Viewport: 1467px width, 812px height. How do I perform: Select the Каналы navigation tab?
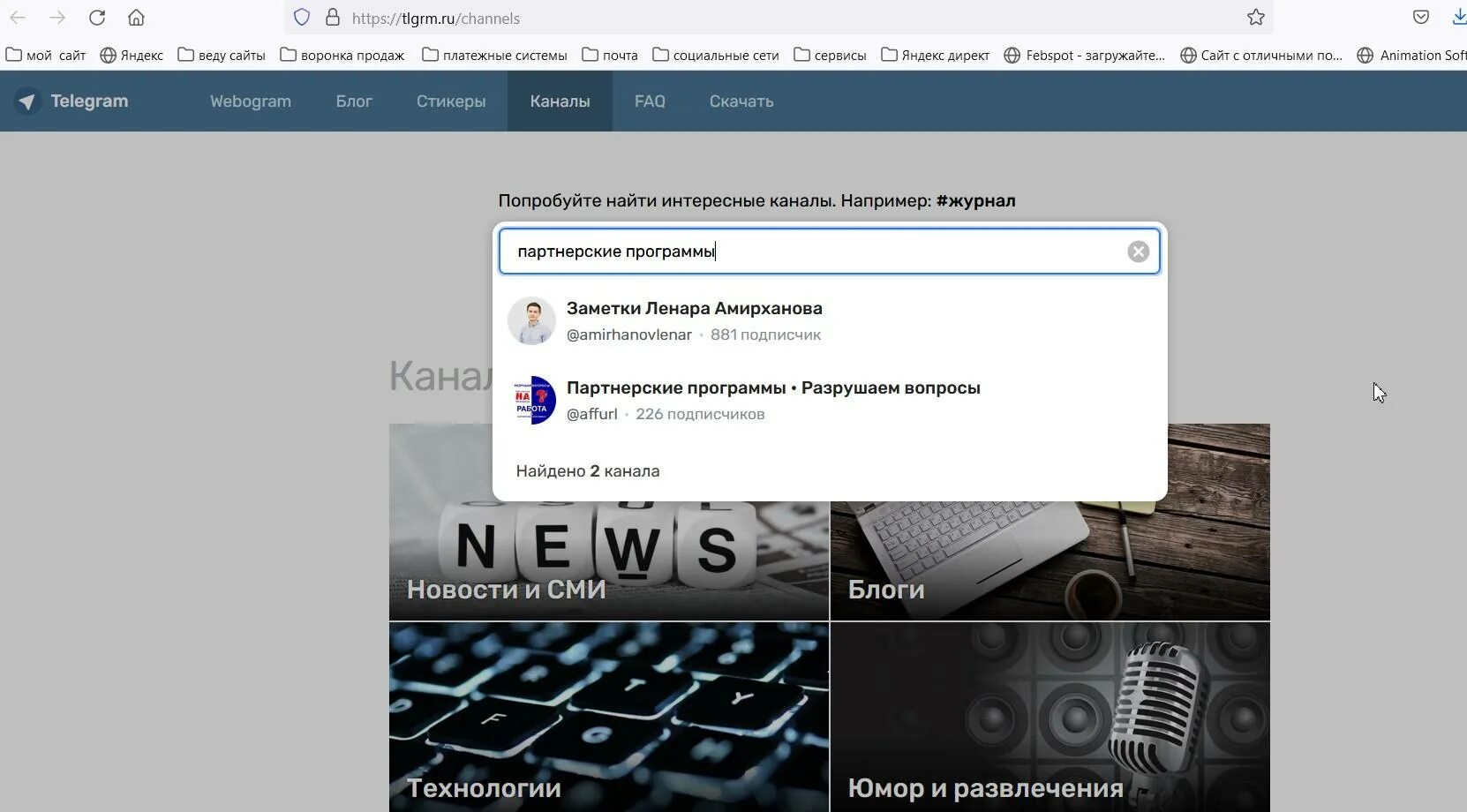coord(560,101)
